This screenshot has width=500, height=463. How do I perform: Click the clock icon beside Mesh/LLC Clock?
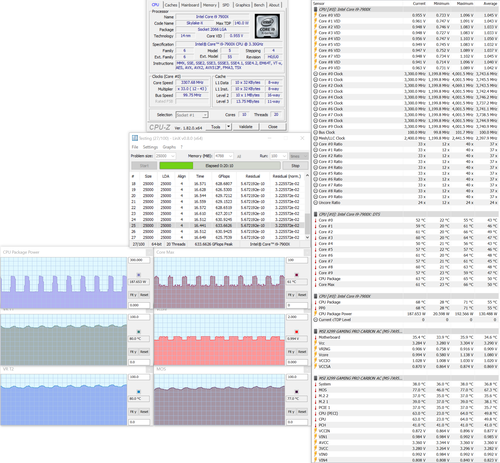[315, 138]
